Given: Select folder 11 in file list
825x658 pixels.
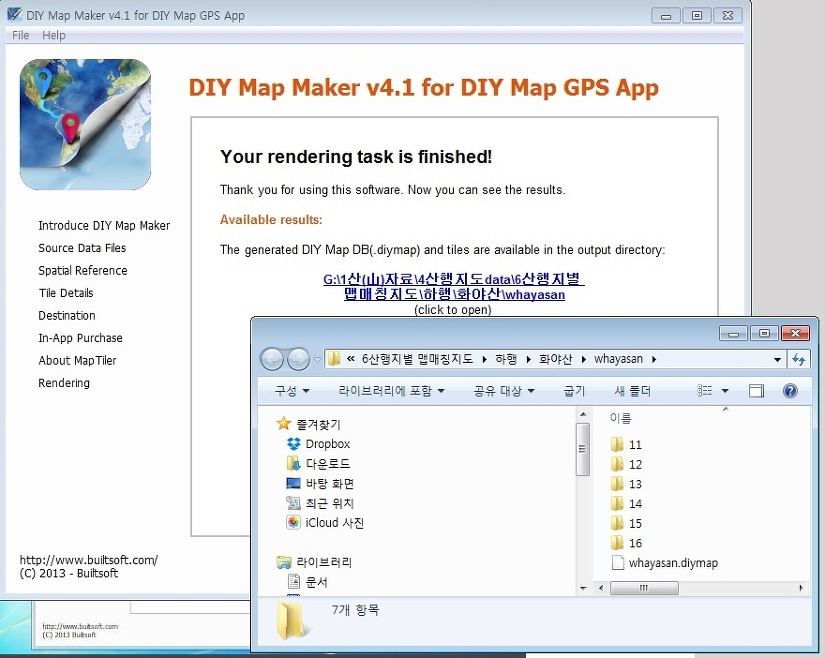Looking at the screenshot, I should pos(627,445).
